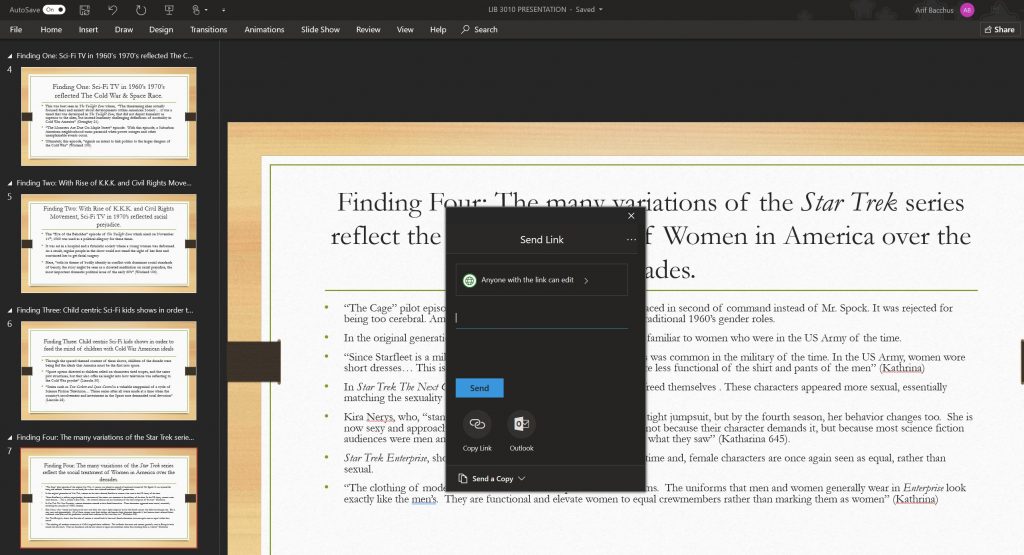
Task: Select slide 7 thumbnail
Action: point(108,498)
